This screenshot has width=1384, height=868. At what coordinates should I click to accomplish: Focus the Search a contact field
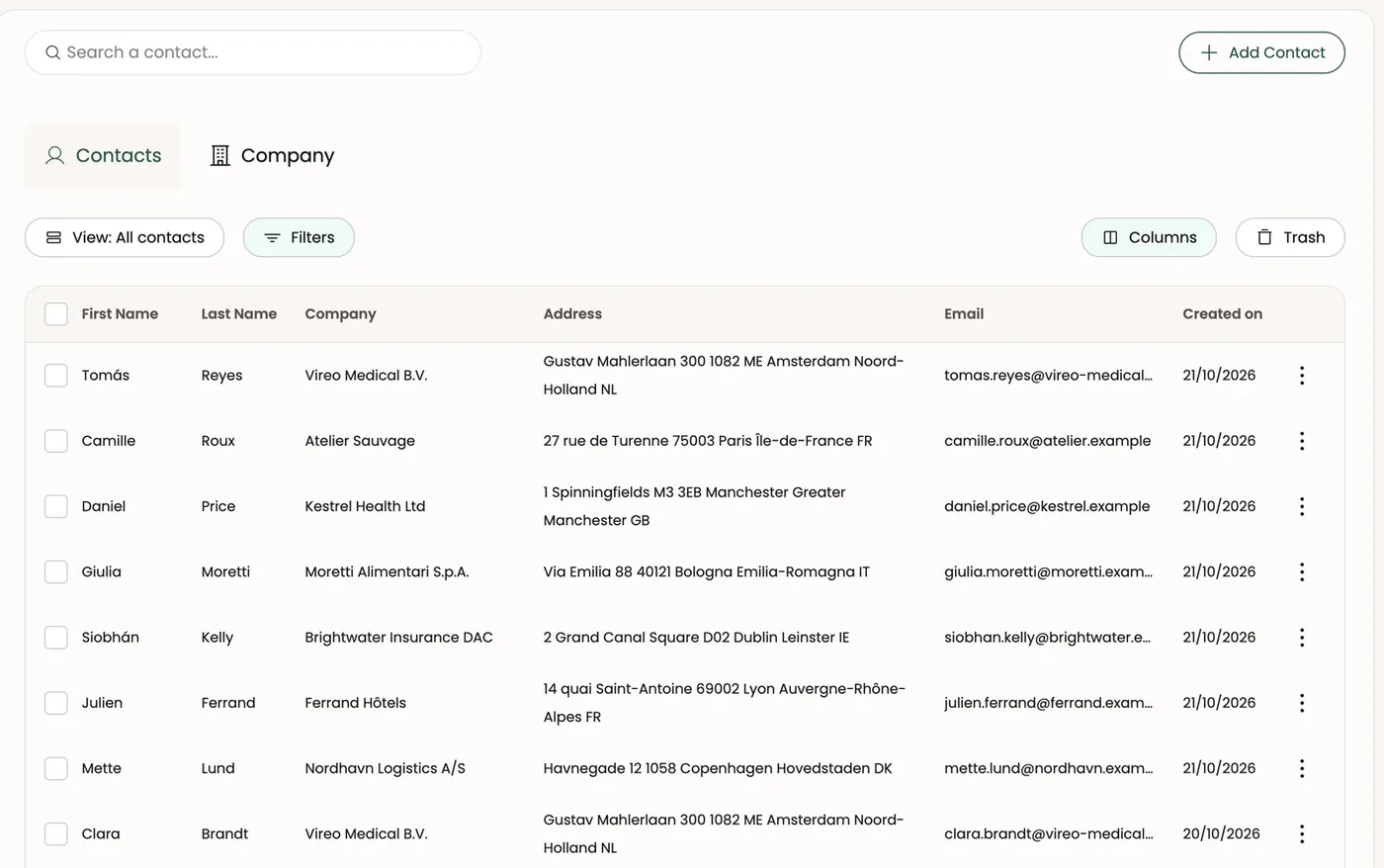(x=253, y=52)
